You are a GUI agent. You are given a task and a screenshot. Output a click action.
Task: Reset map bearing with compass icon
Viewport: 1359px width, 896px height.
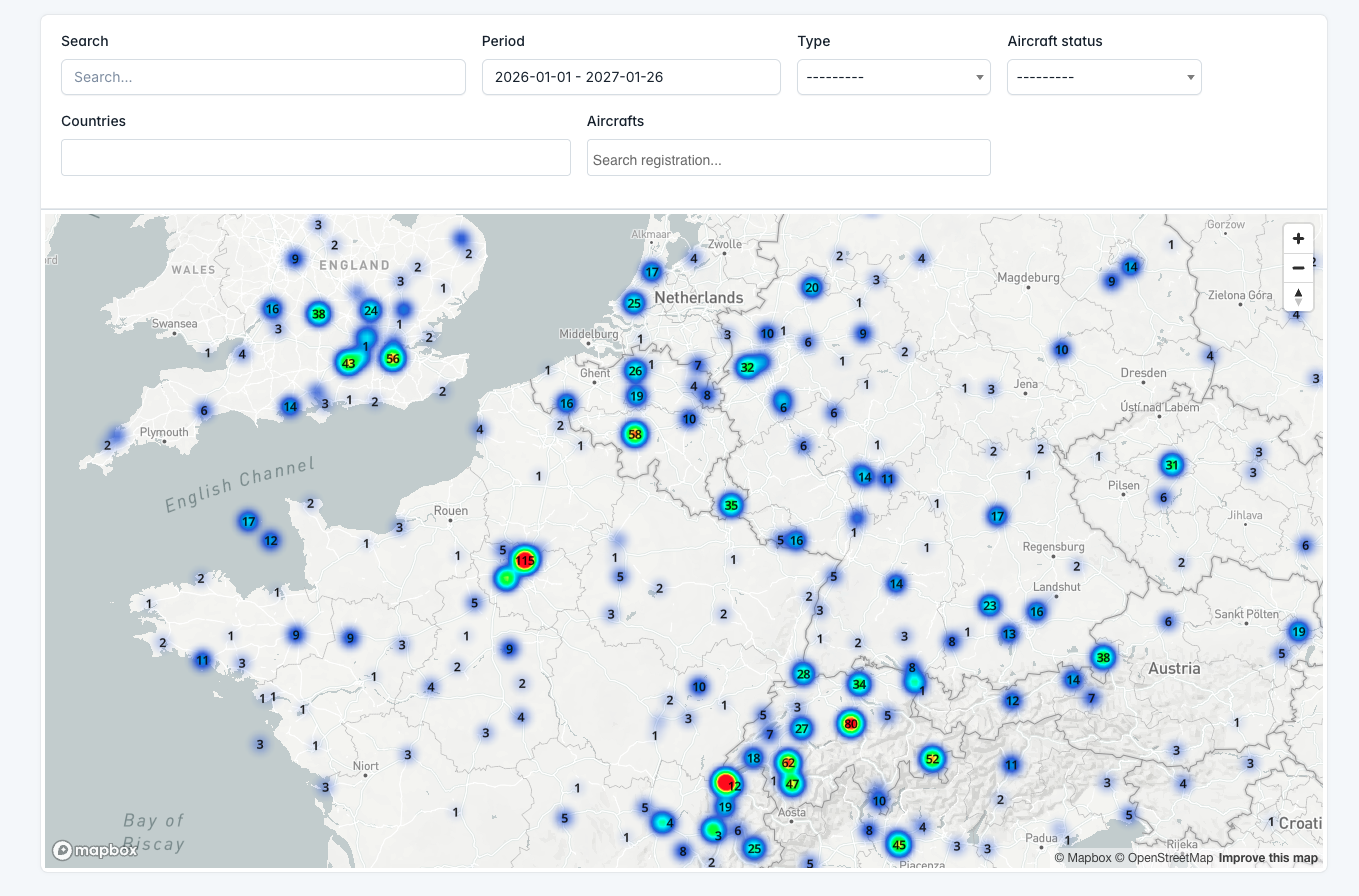pos(1298,297)
